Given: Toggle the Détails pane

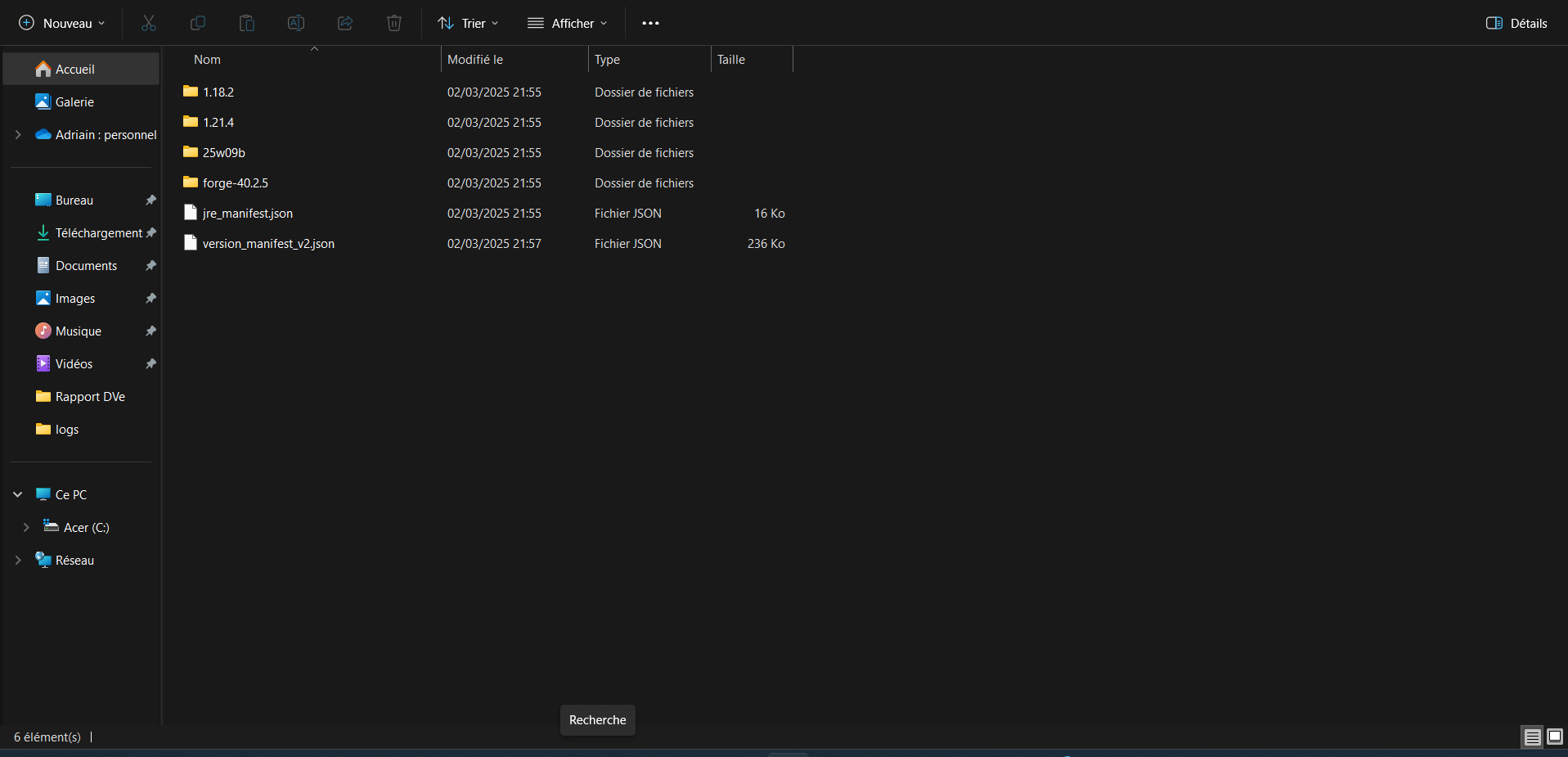Looking at the screenshot, I should click(x=1516, y=23).
